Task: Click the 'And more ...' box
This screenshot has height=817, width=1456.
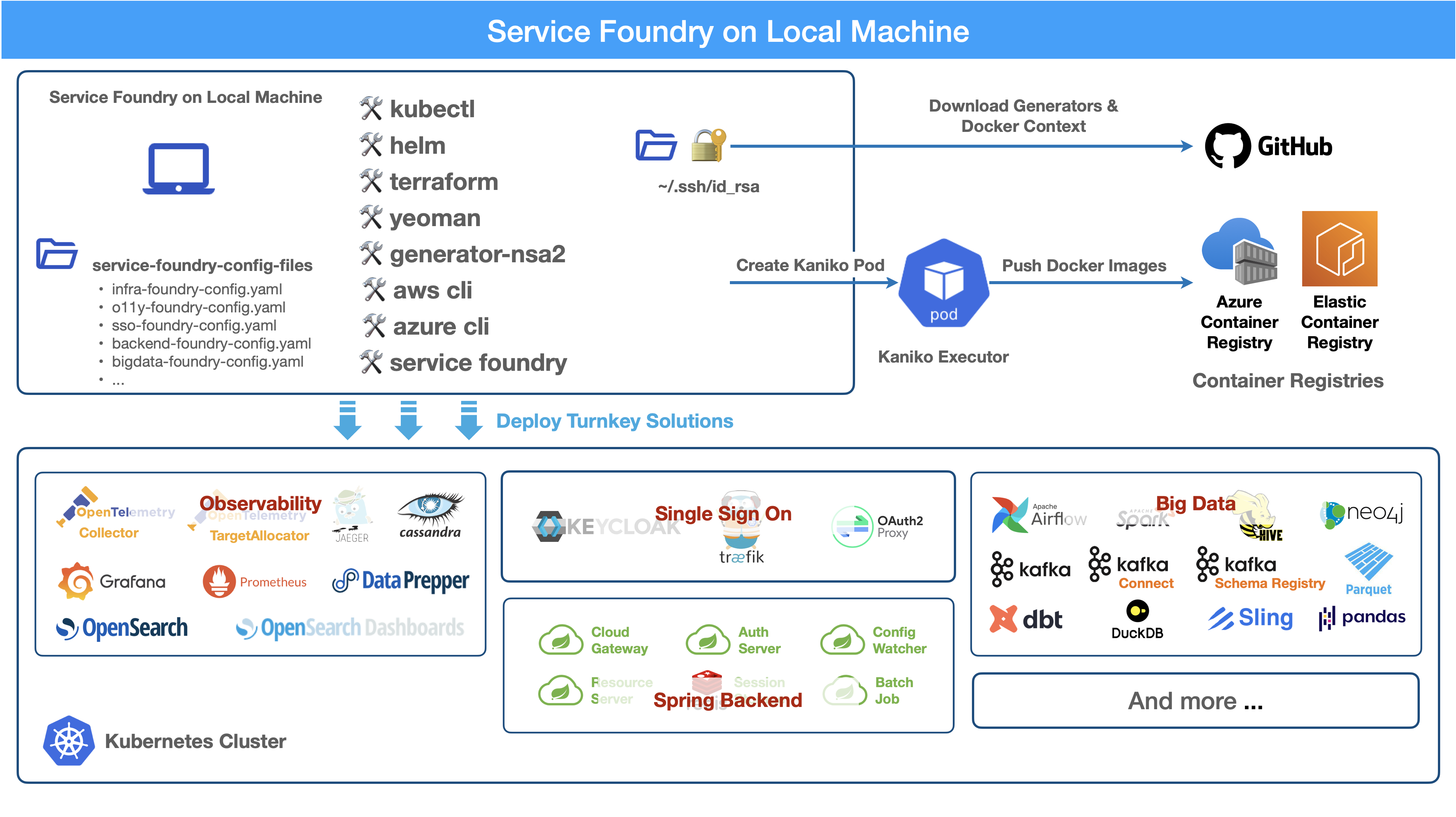Action: [x=1195, y=701]
